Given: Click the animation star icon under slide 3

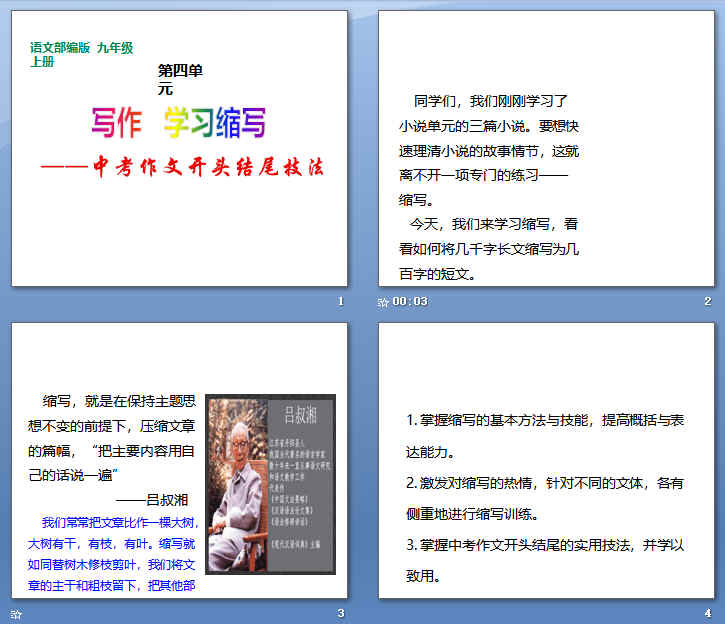Looking at the screenshot, I should click(x=16, y=613).
